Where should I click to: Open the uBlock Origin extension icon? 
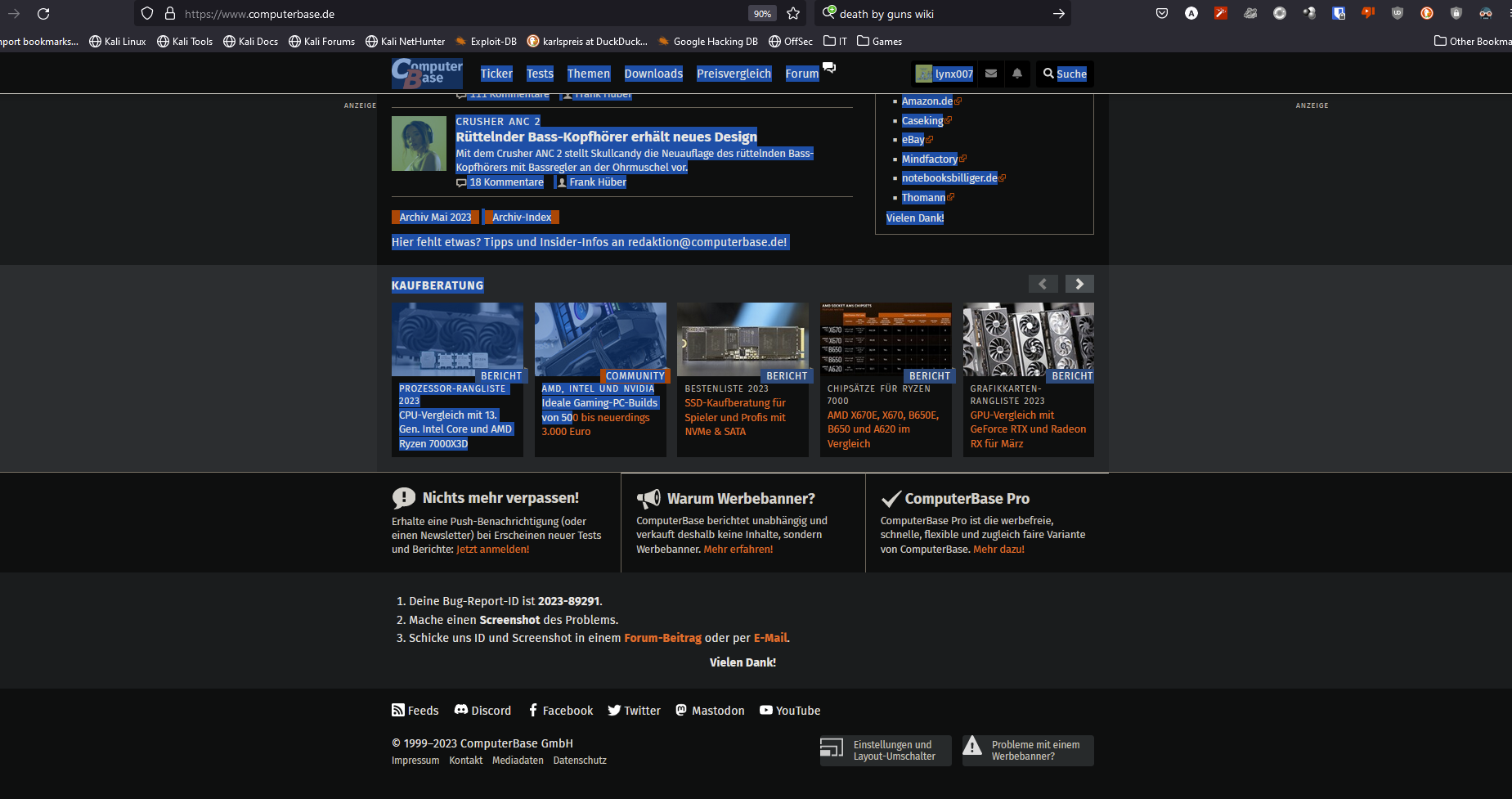coord(1398,13)
